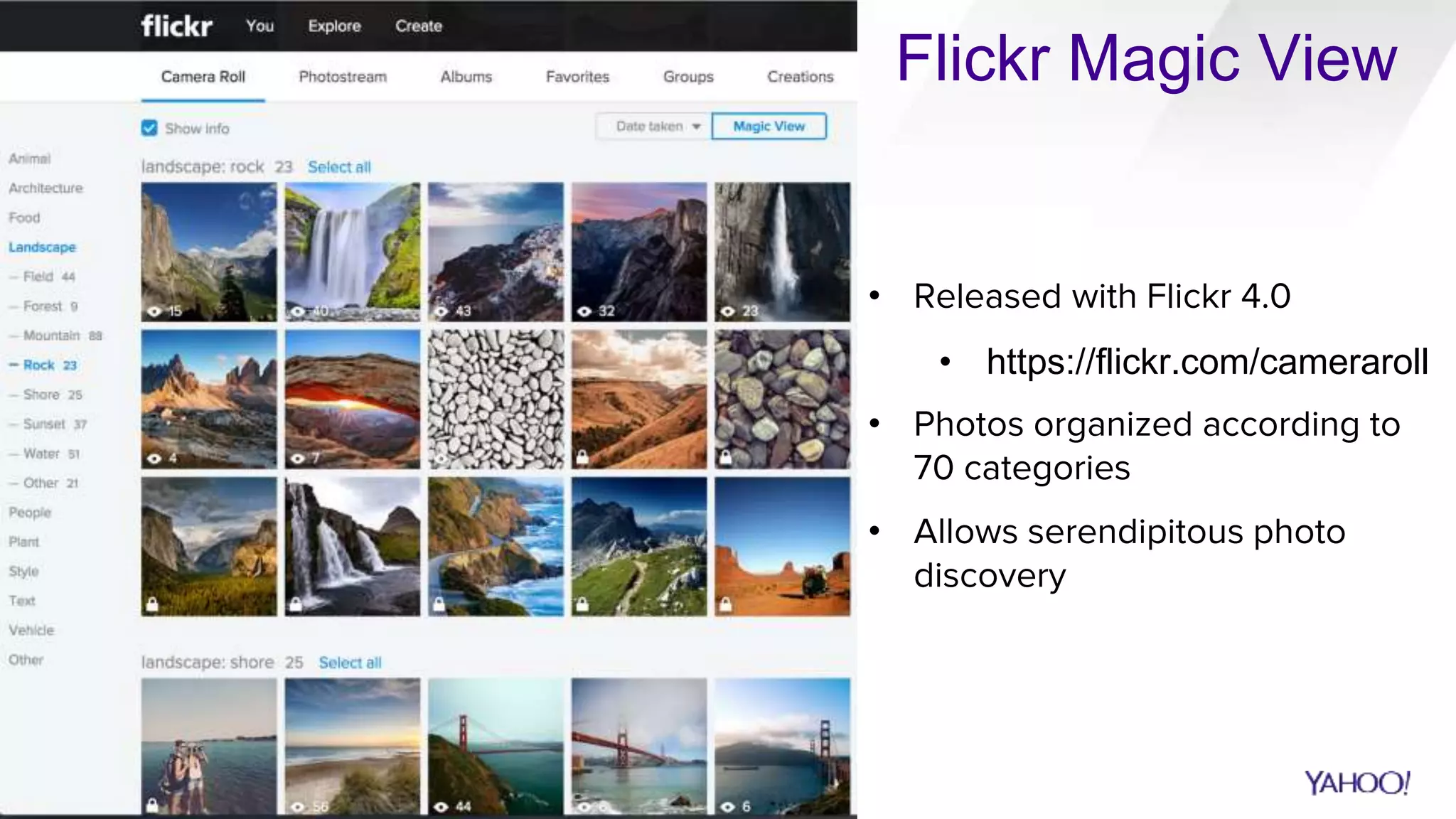Open the Explore menu
The image size is (1456, 819).
[334, 26]
